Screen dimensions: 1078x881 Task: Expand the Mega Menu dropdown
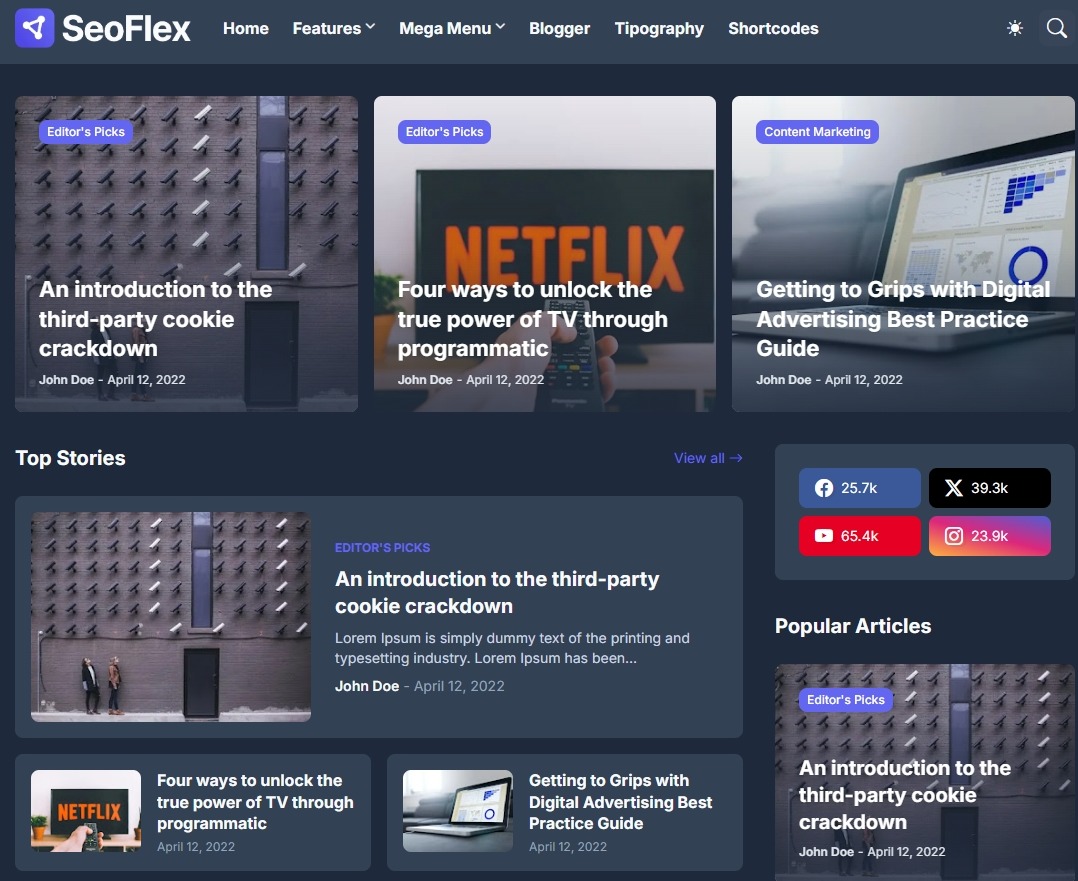(452, 28)
